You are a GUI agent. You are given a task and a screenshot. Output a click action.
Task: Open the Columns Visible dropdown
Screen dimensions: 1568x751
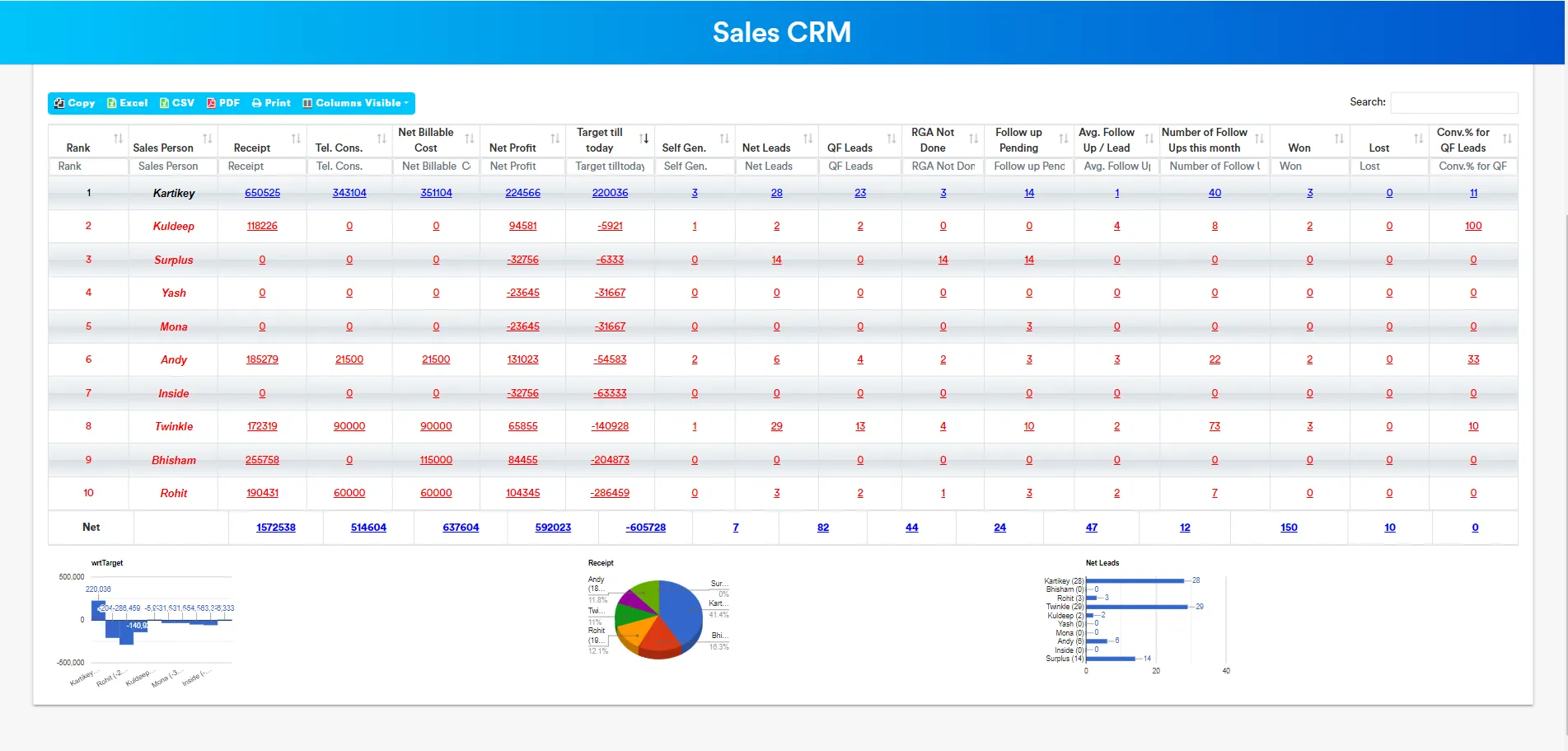click(x=356, y=103)
